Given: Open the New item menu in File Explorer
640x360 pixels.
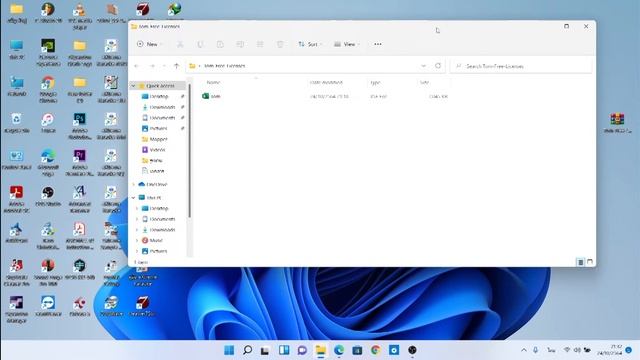Looking at the screenshot, I should [x=150, y=44].
